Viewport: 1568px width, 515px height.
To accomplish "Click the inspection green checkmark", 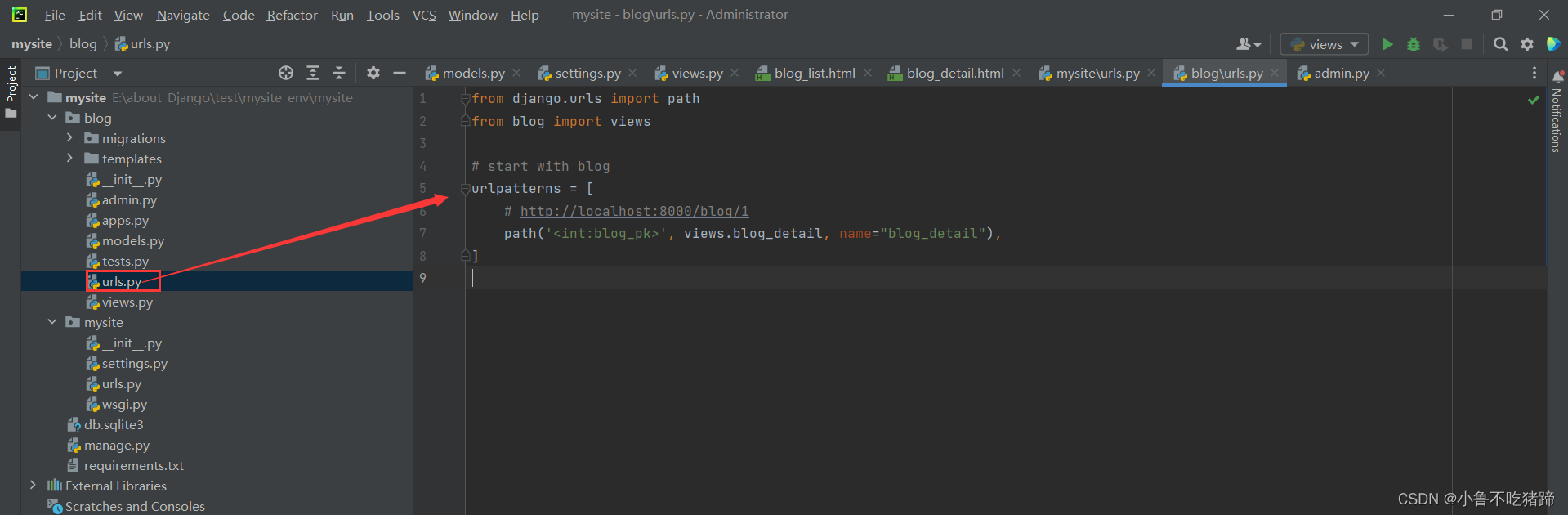I will pyautogui.click(x=1534, y=100).
